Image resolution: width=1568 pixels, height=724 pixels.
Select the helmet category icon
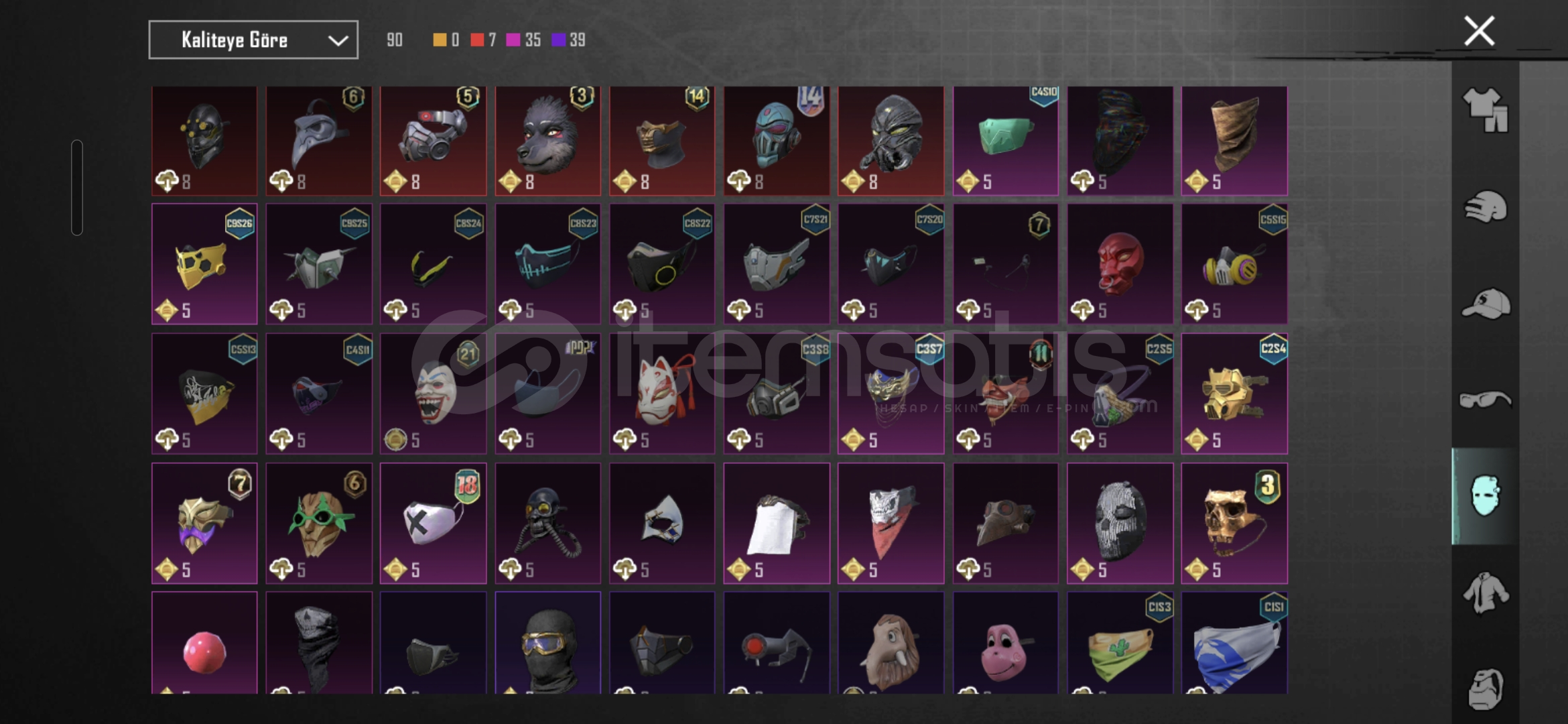coord(1486,207)
